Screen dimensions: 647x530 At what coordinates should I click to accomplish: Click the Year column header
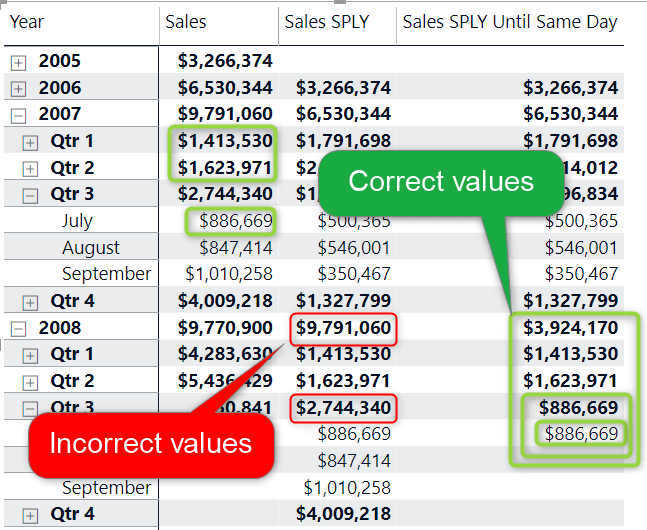(27, 22)
